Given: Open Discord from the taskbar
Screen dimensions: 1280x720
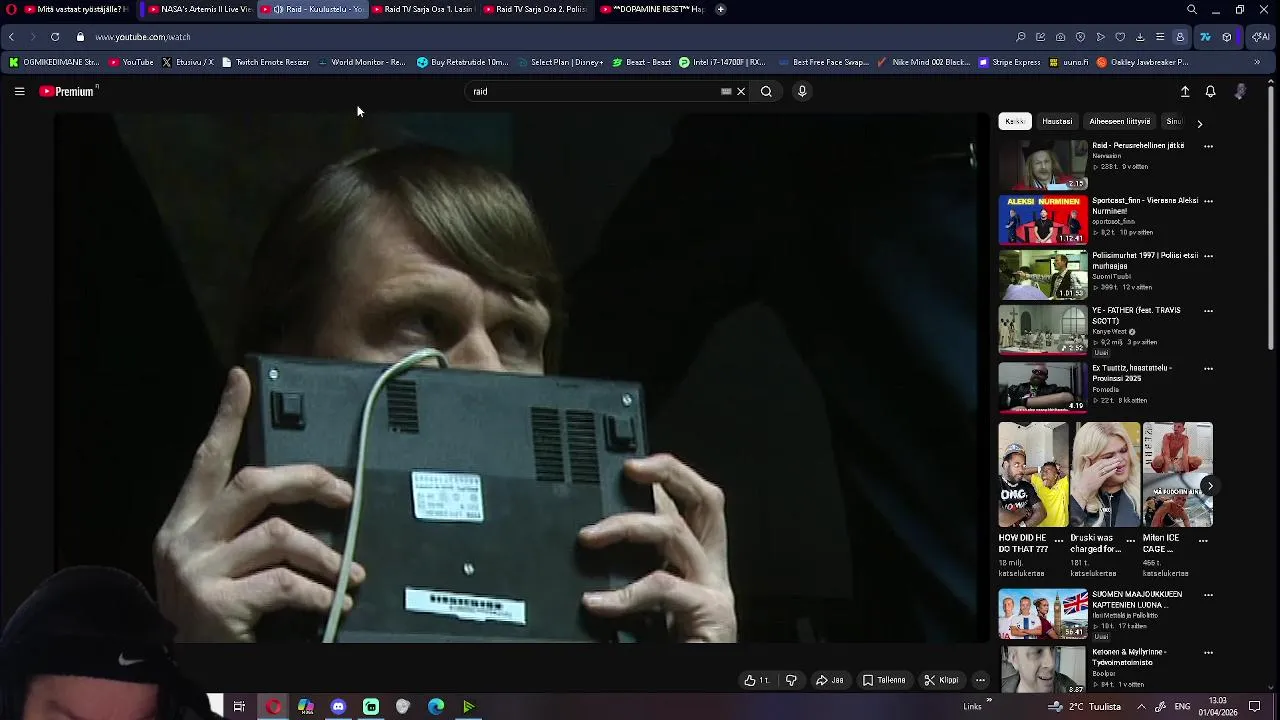Looking at the screenshot, I should [338, 707].
